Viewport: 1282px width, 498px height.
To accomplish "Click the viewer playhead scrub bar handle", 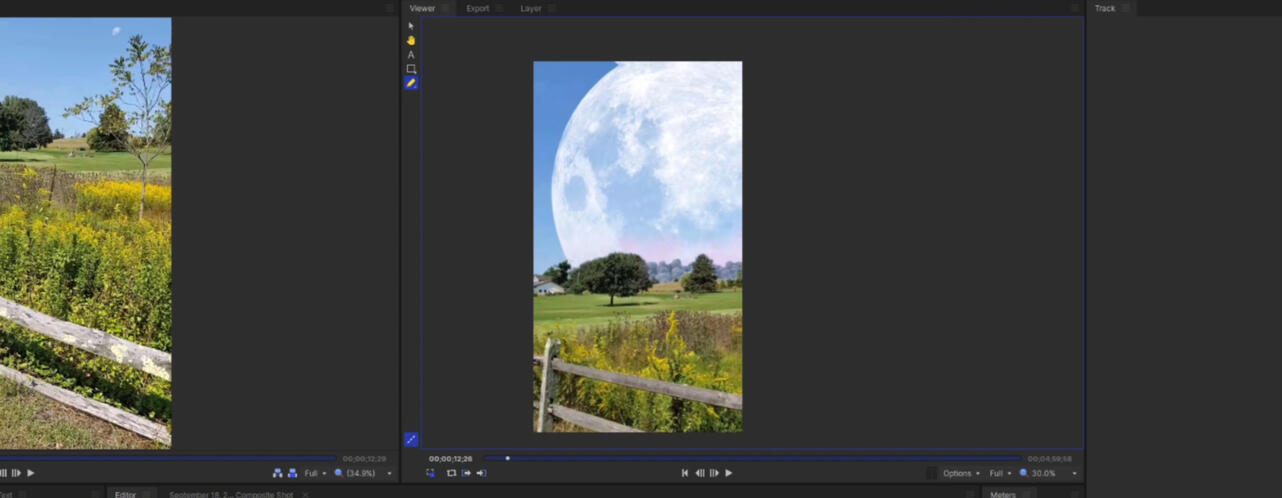I will [x=507, y=458].
